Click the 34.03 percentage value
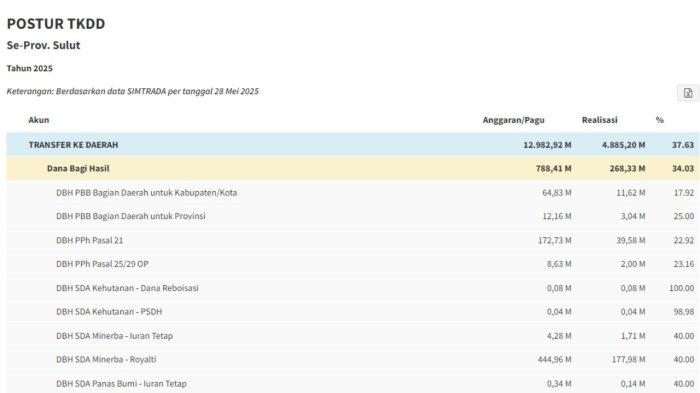This screenshot has width=700, height=393. (x=683, y=168)
